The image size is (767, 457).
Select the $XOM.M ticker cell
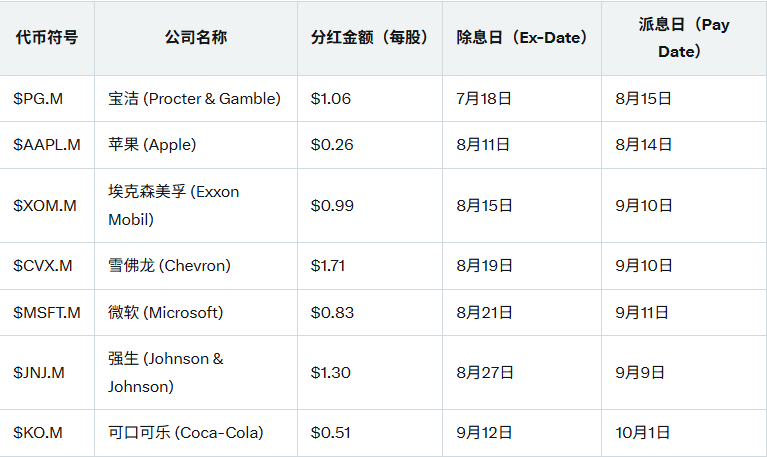point(45,206)
